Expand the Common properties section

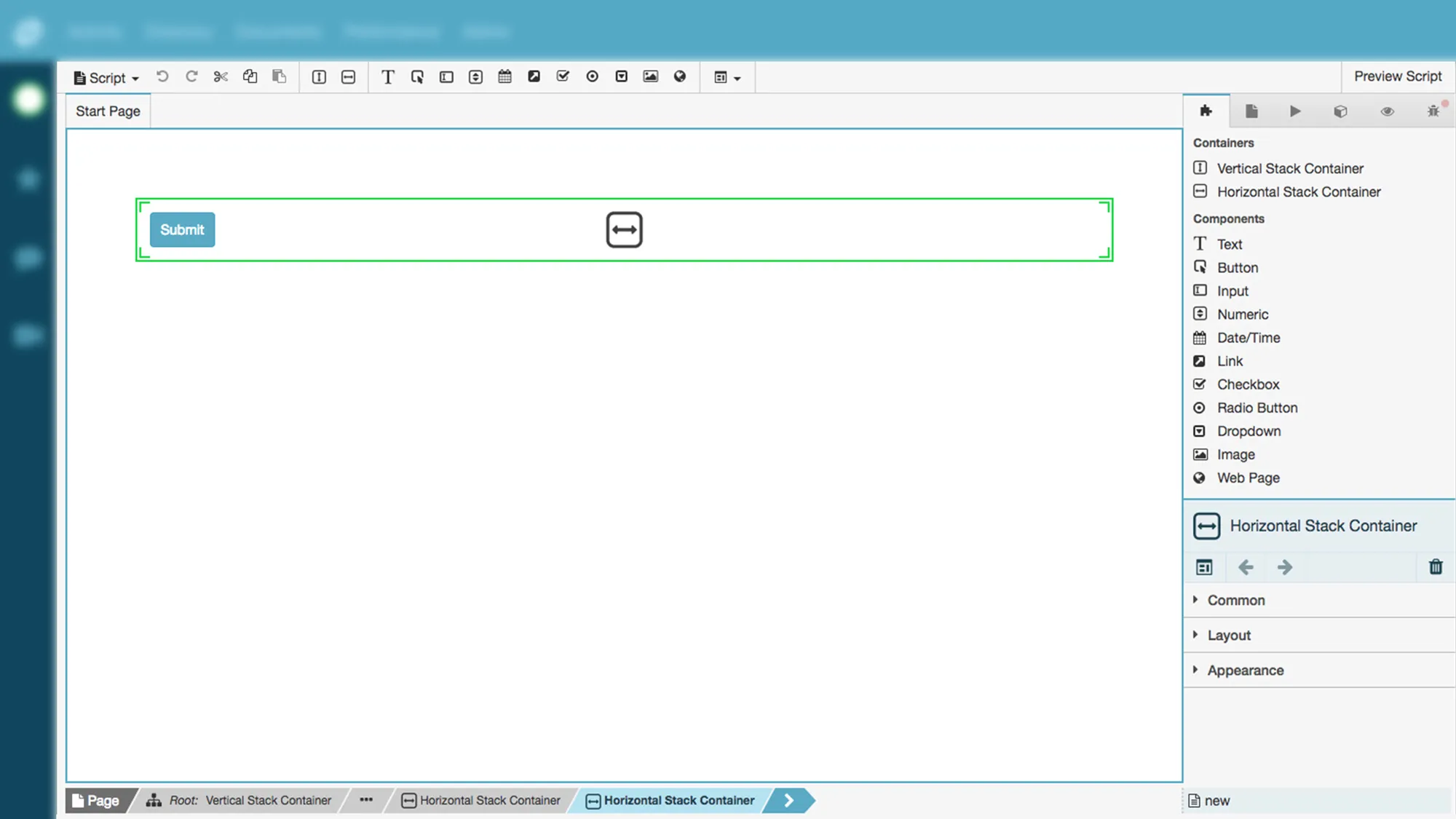1235,600
